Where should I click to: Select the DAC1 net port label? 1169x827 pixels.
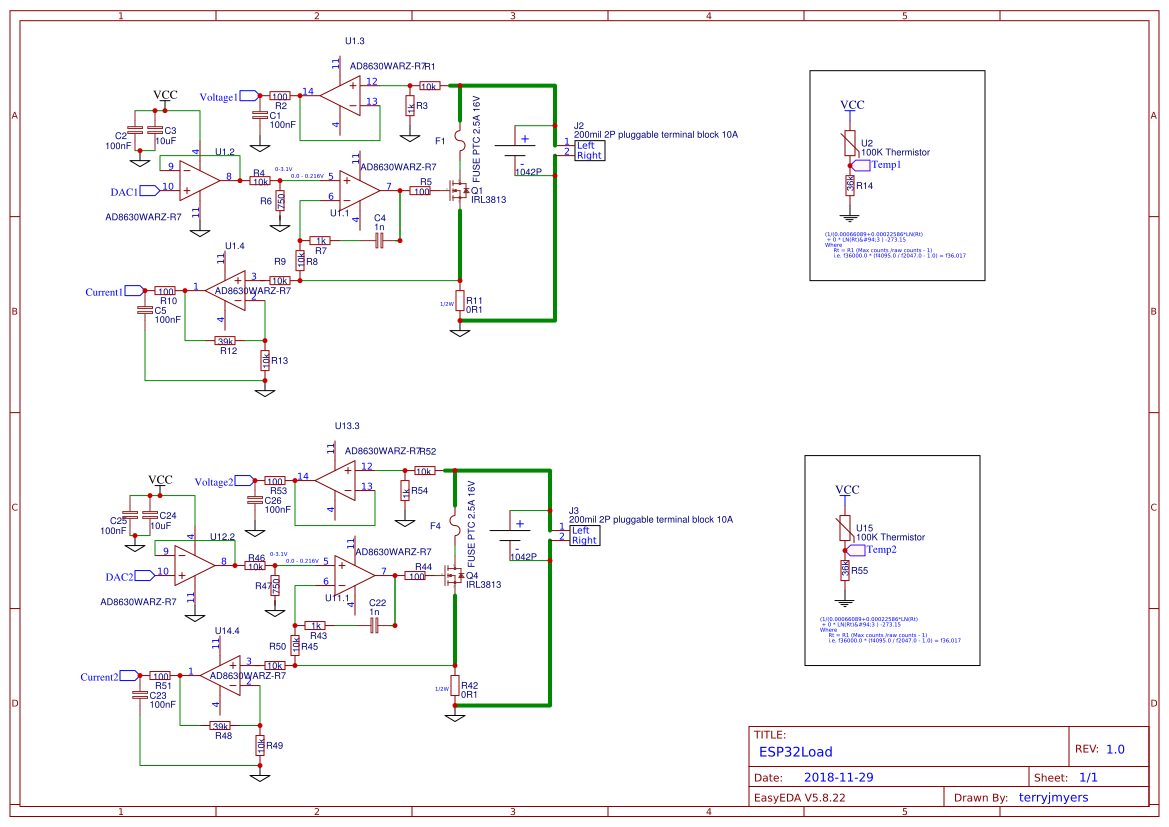coord(134,191)
